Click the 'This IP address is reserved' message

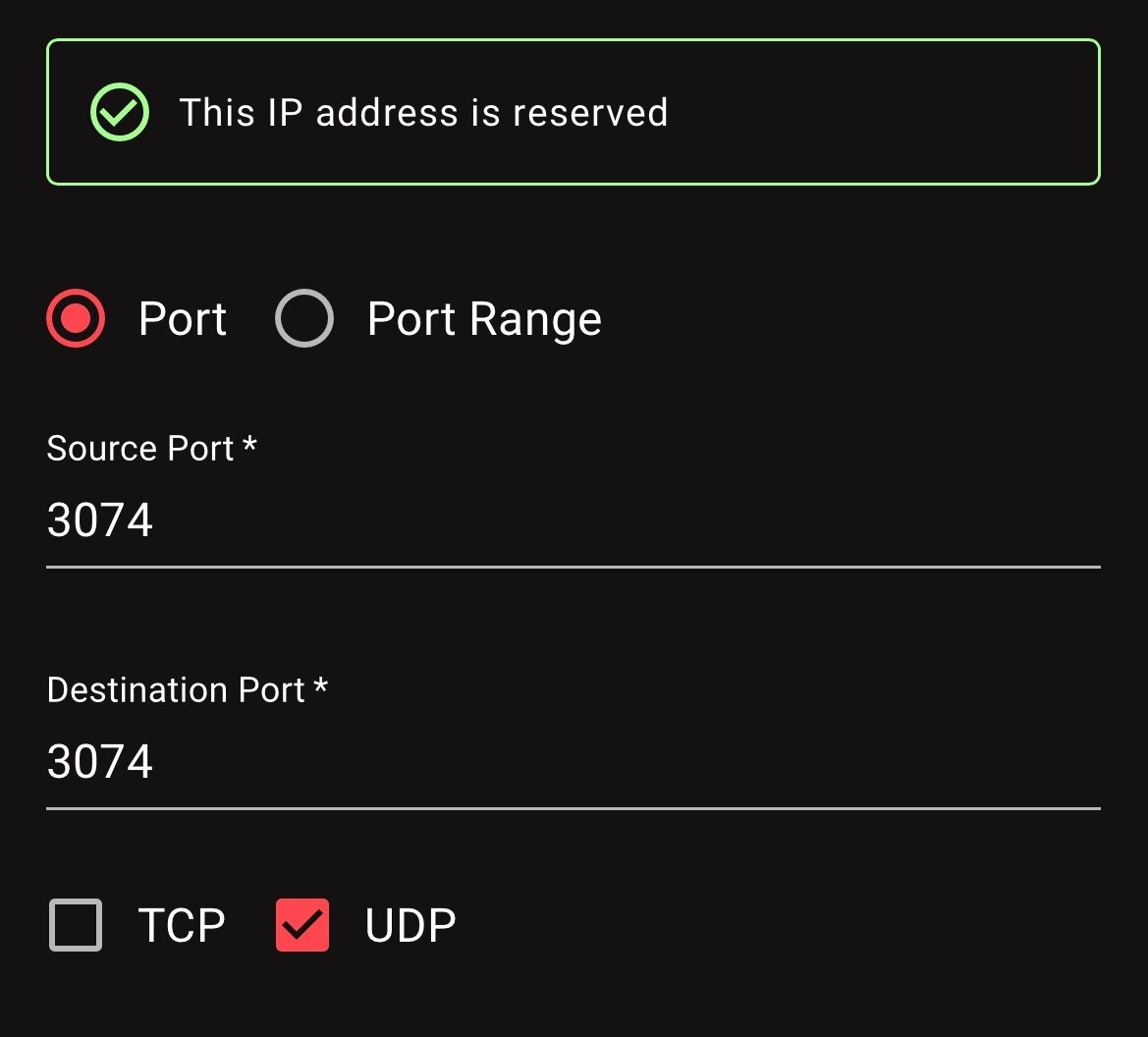point(423,113)
